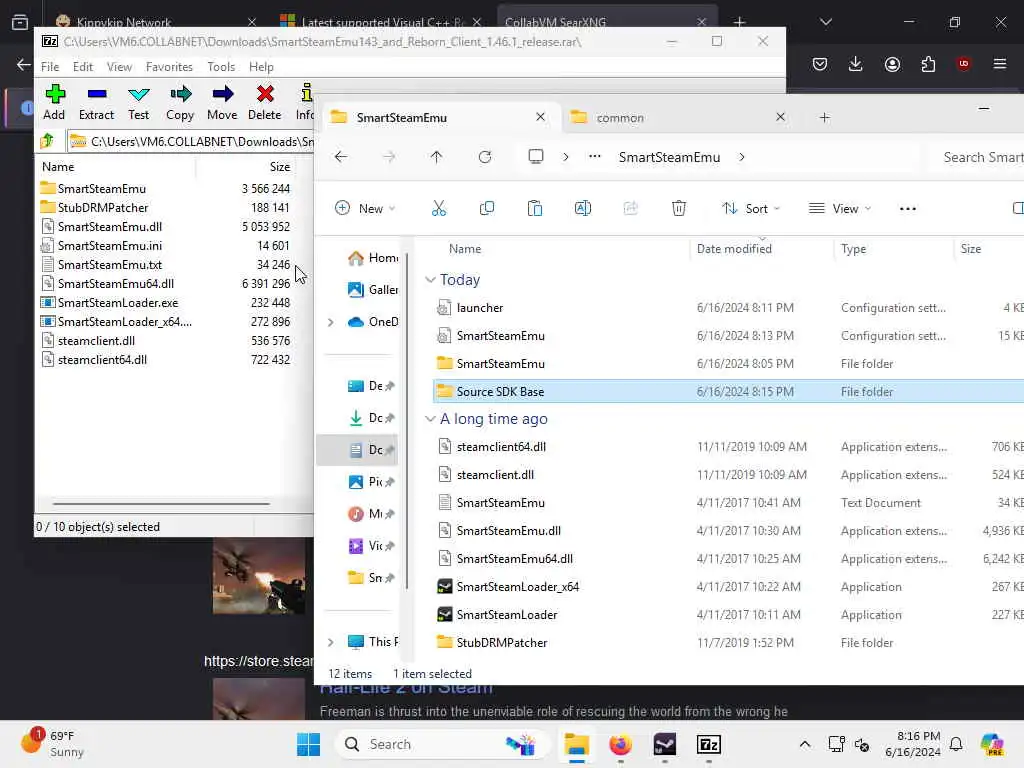1024x768 pixels.
Task: Open File Explorer from the taskbar
Action: [x=577, y=744]
